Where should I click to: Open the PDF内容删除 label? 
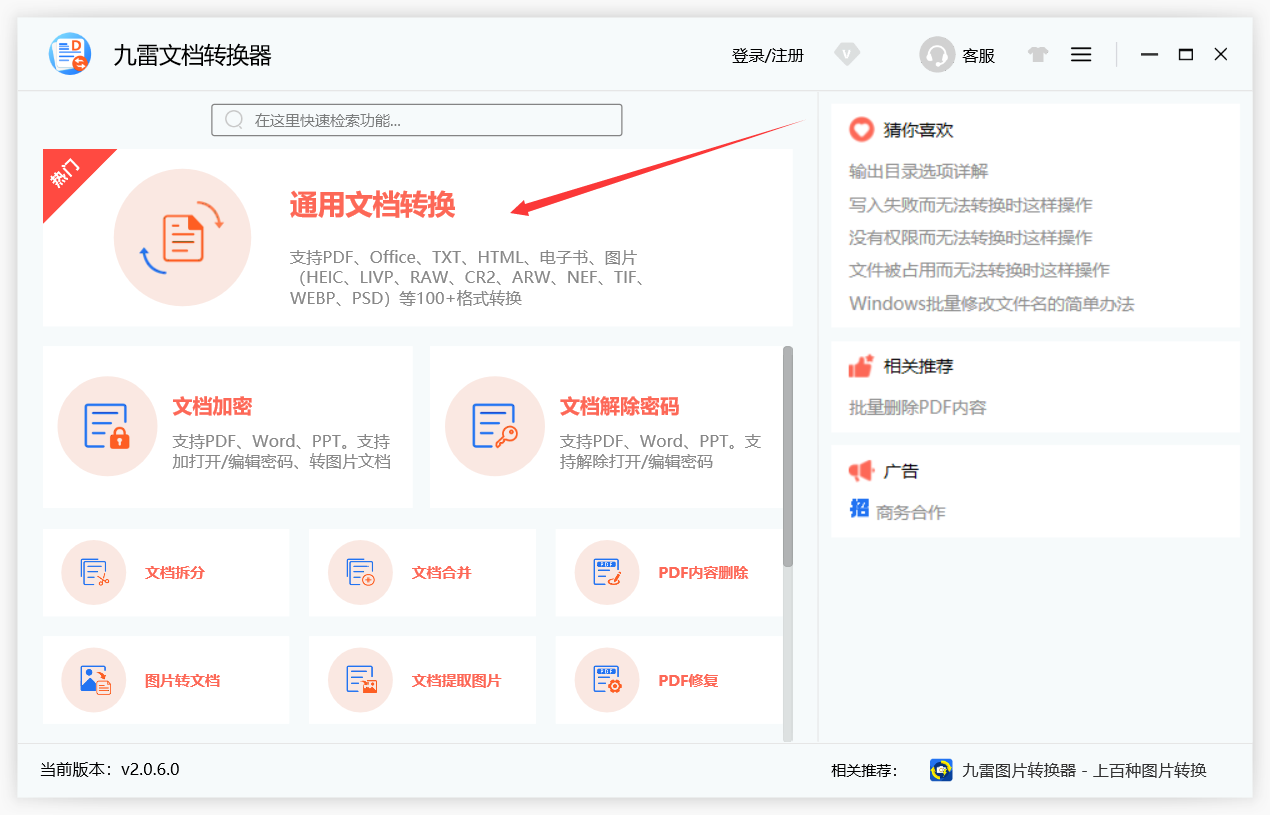(703, 573)
